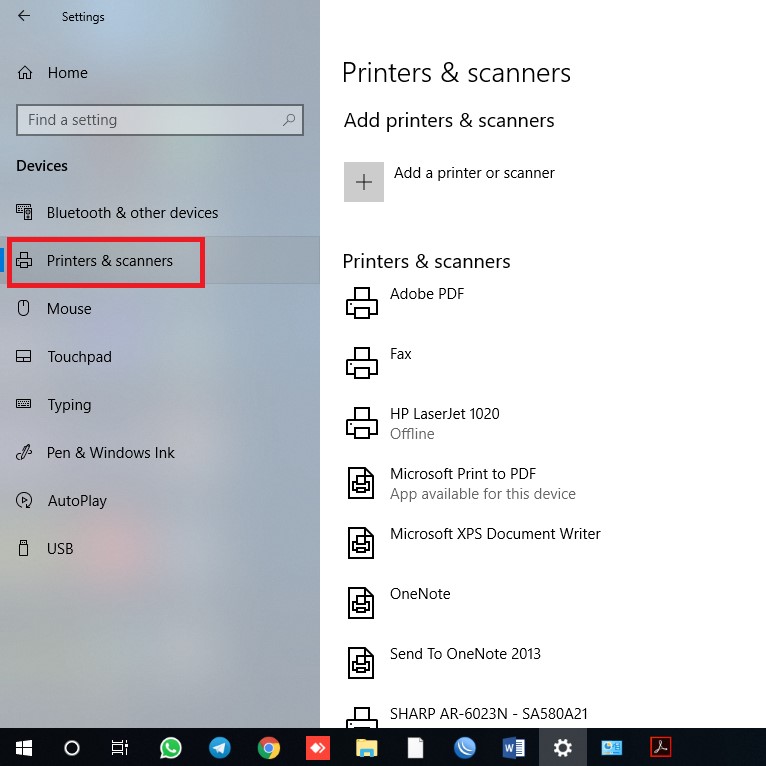Select the Adobe PDF printer
Viewport: 766px width, 766px height.
[426, 294]
